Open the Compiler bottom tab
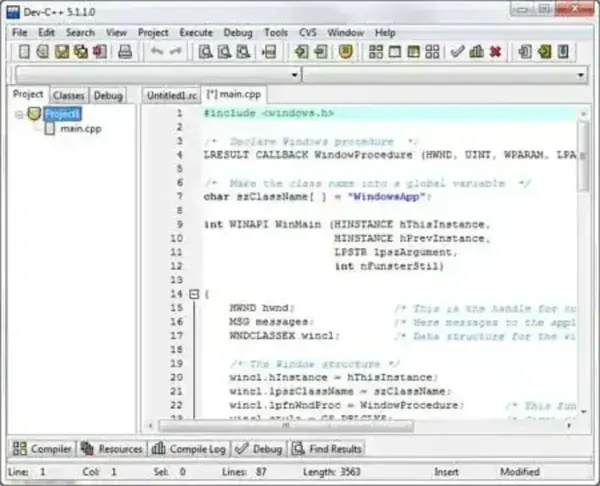The image size is (600, 486). [x=42, y=448]
